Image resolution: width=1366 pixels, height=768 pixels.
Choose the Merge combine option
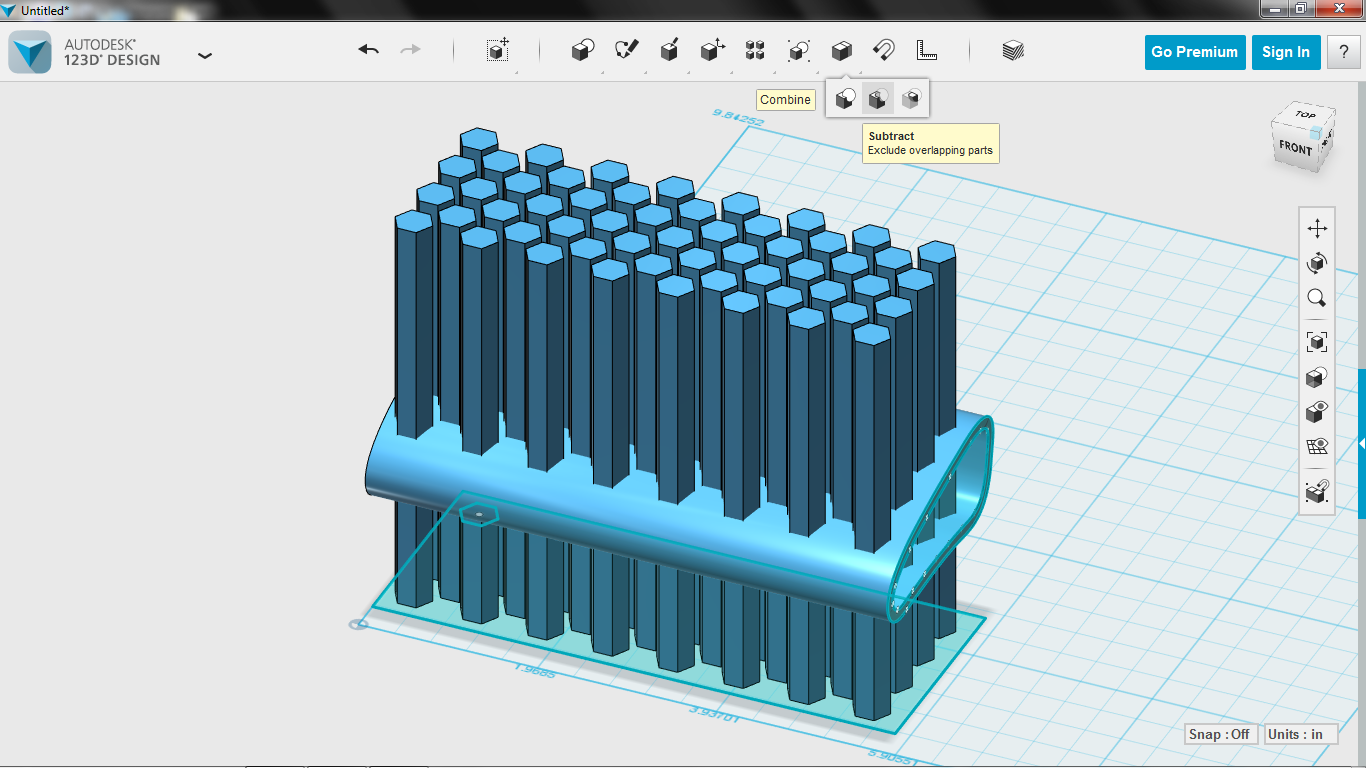[846, 99]
